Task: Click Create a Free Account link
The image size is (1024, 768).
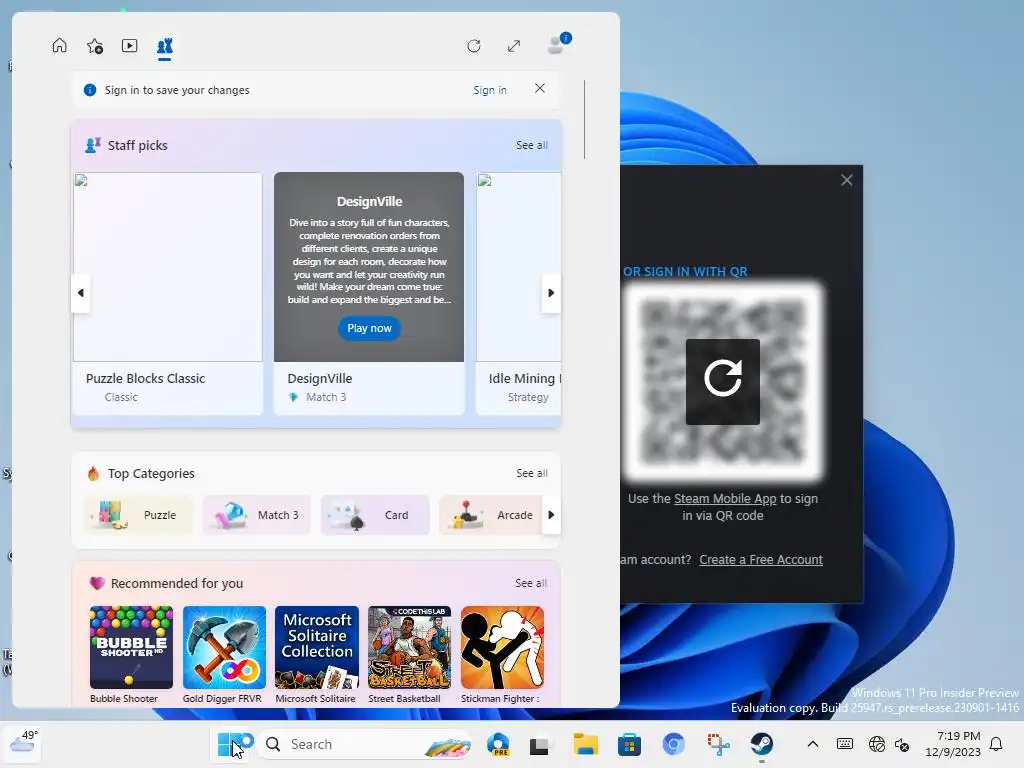Action: [761, 560]
